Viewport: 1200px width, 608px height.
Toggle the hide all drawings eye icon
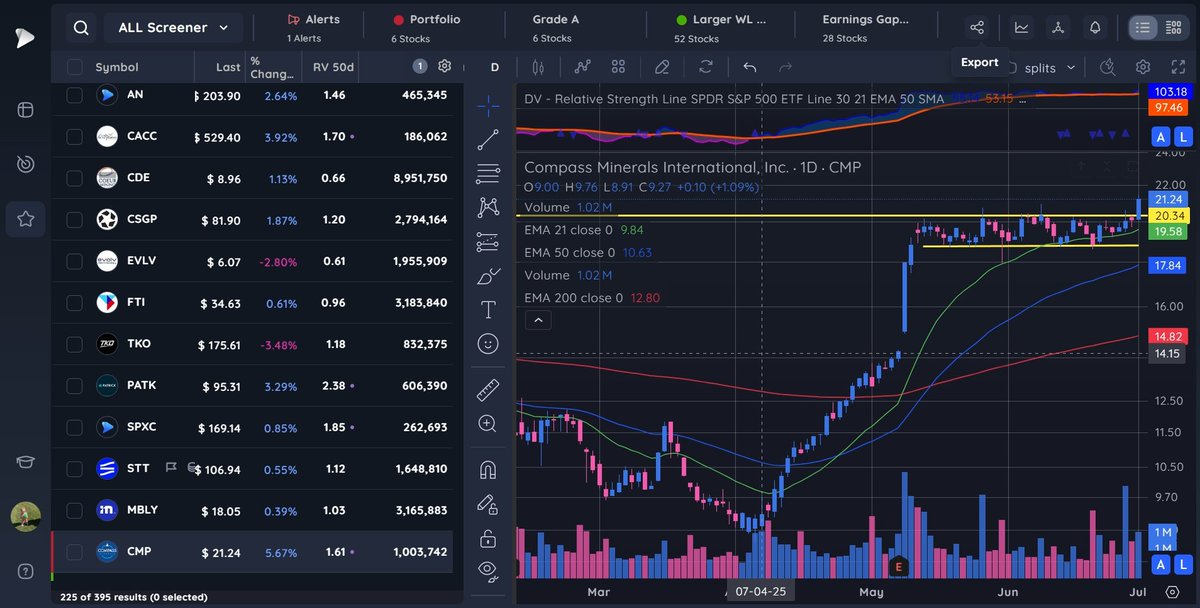click(488, 572)
